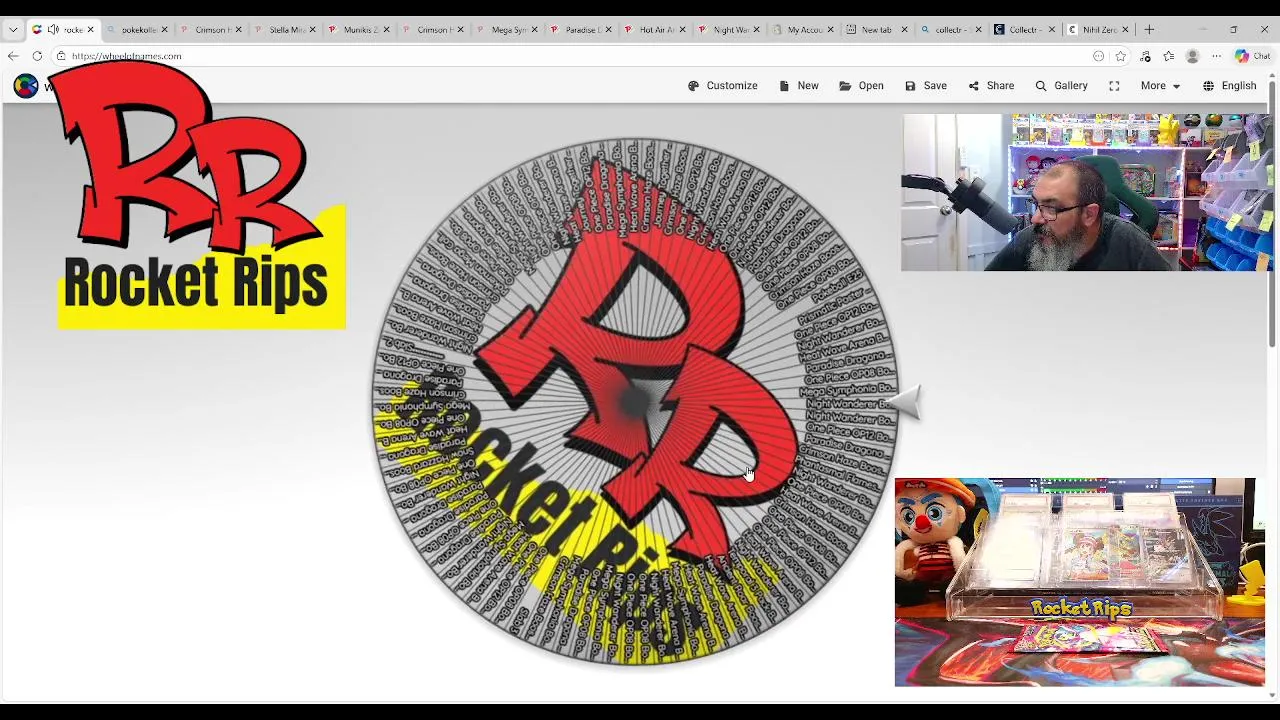Toggle fullscreen view icon
The height and width of the screenshot is (720, 1280).
click(1114, 86)
